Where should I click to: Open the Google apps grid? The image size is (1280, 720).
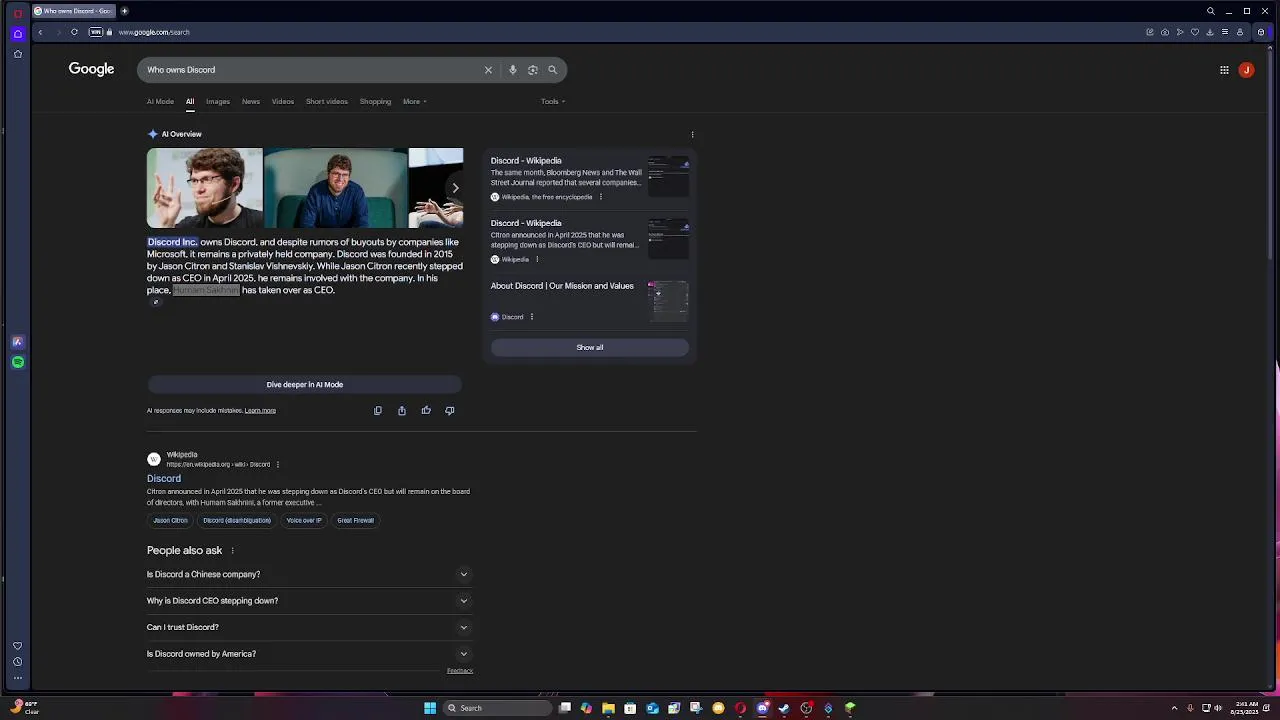(1224, 70)
